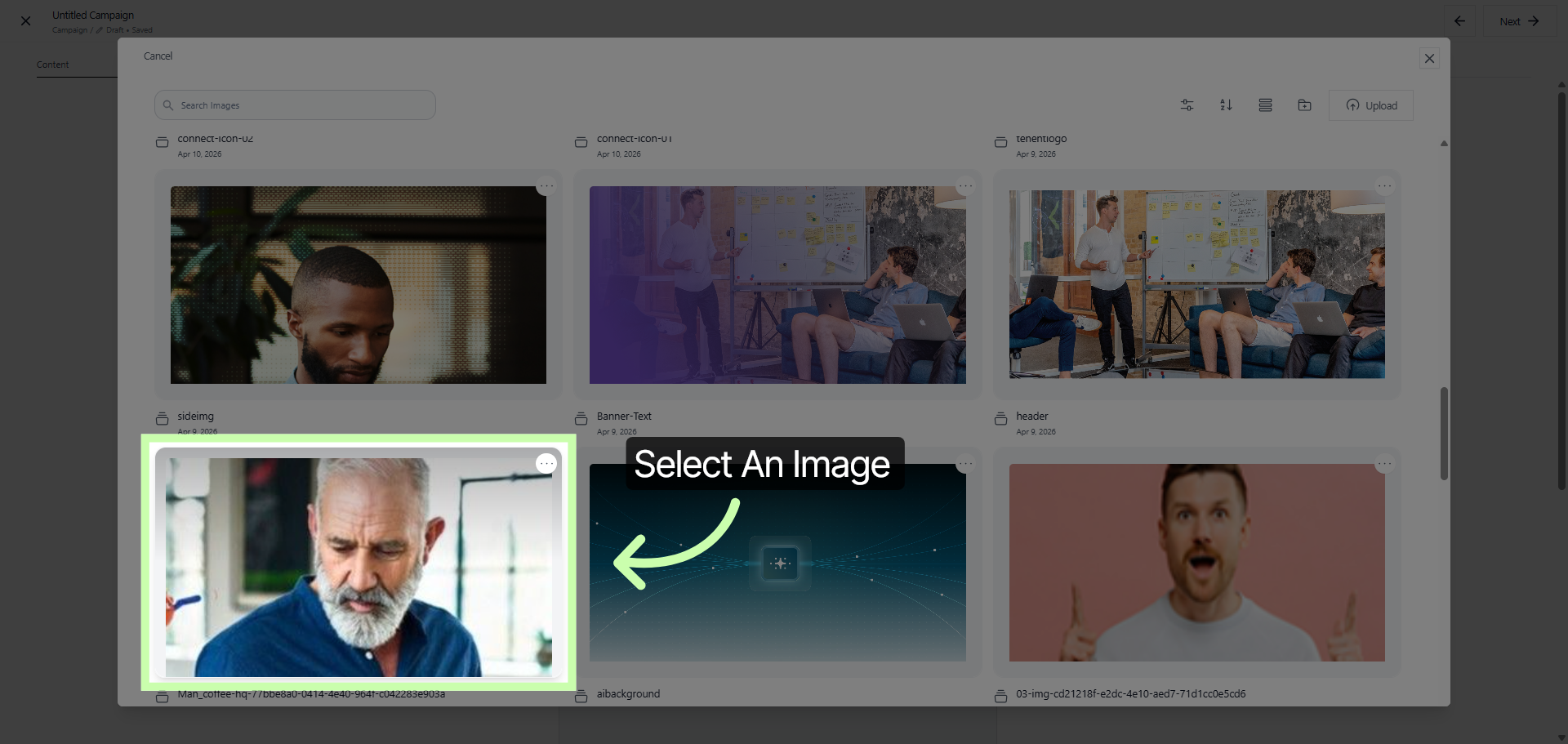This screenshot has width=1568, height=744.
Task: Click the scroll-up arrow of the image list
Action: click(x=1444, y=144)
